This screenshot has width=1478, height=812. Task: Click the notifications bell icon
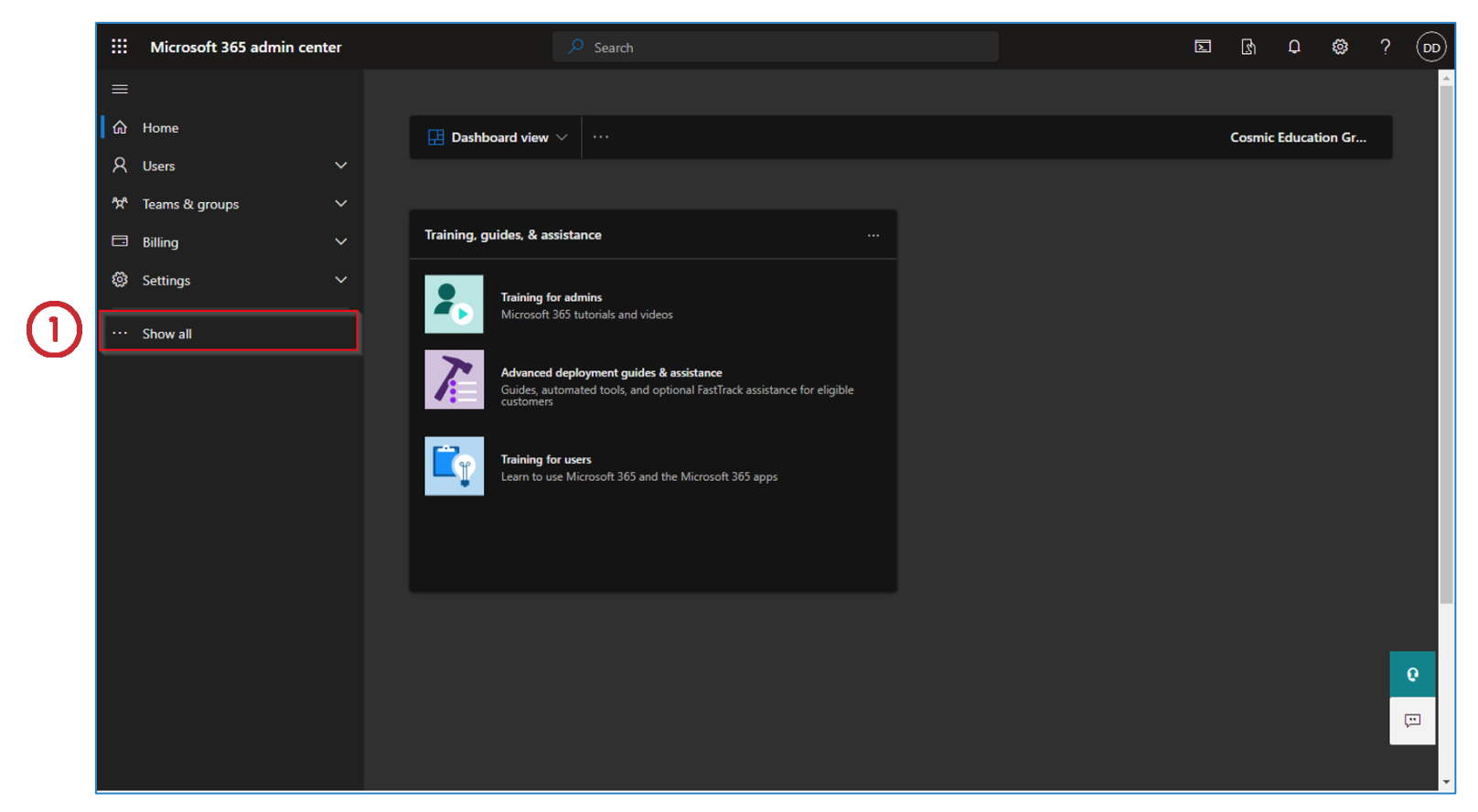point(1294,47)
